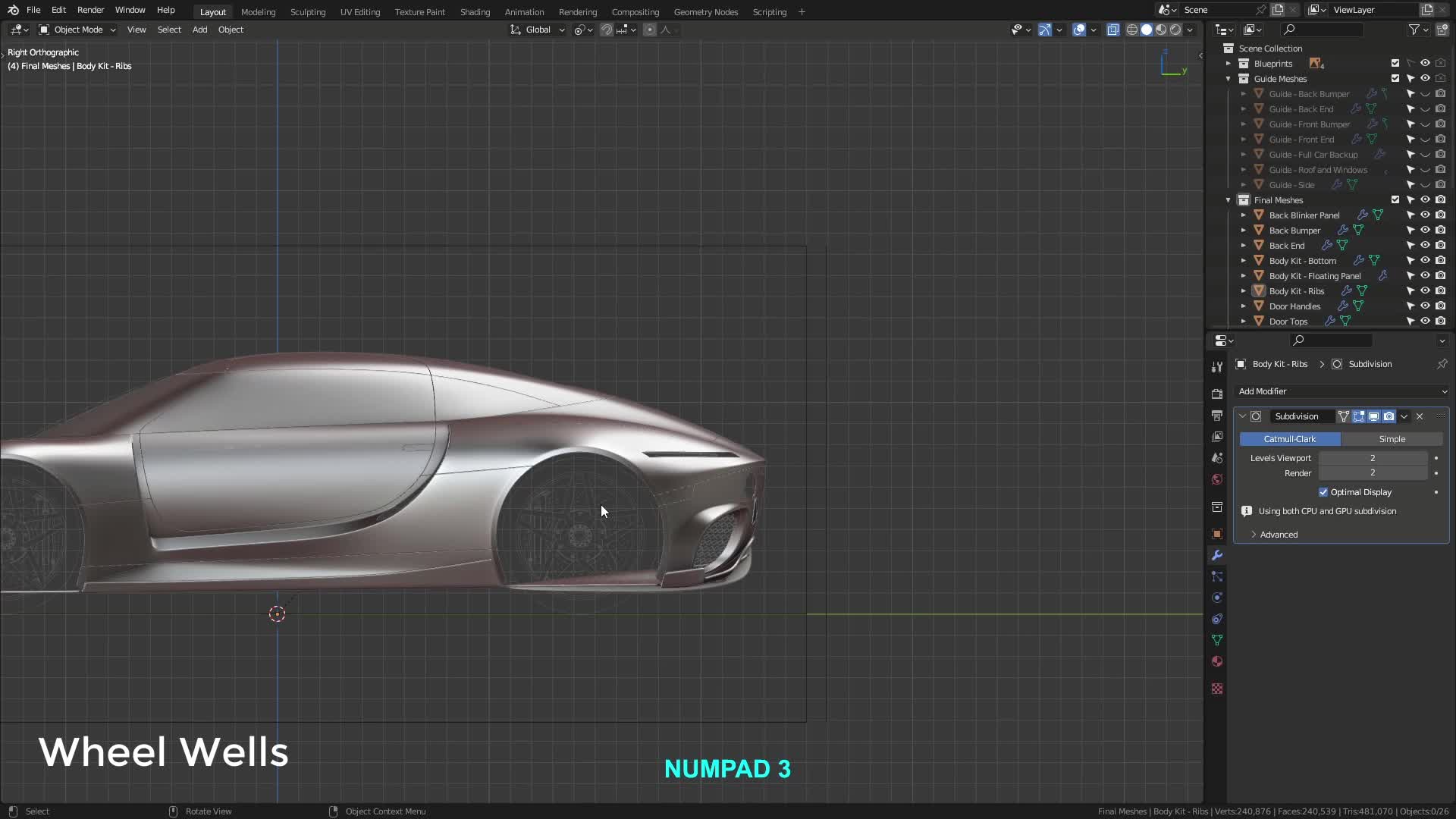Open the Scene properties tab
The height and width of the screenshot is (819, 1456).
coord(1217,458)
